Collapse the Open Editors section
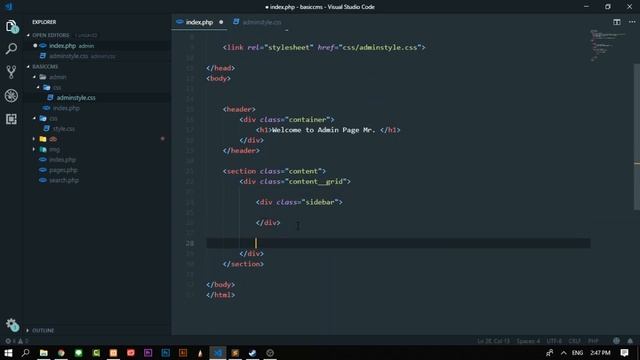The height and width of the screenshot is (360, 640). click(28, 36)
